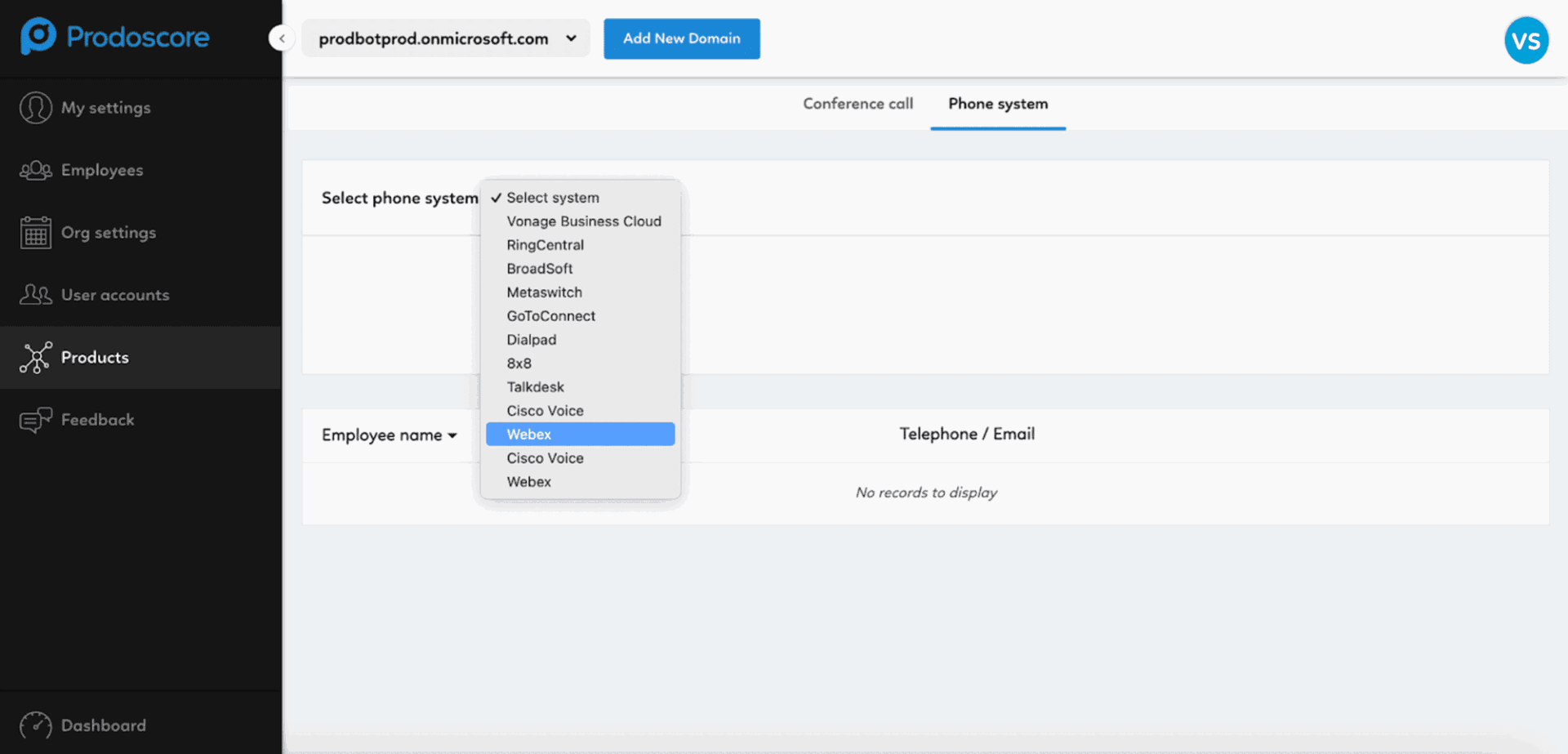The height and width of the screenshot is (754, 1568).
Task: Click Add New Domain button
Action: click(x=682, y=38)
